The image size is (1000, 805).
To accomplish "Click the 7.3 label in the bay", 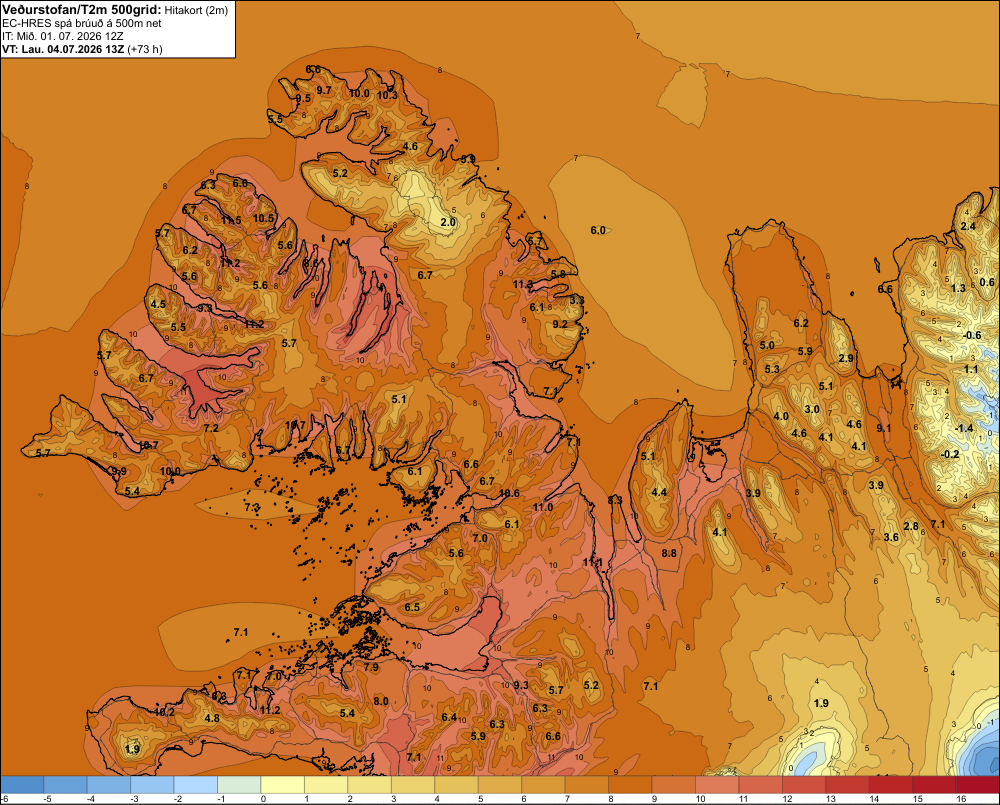I will click(x=252, y=507).
